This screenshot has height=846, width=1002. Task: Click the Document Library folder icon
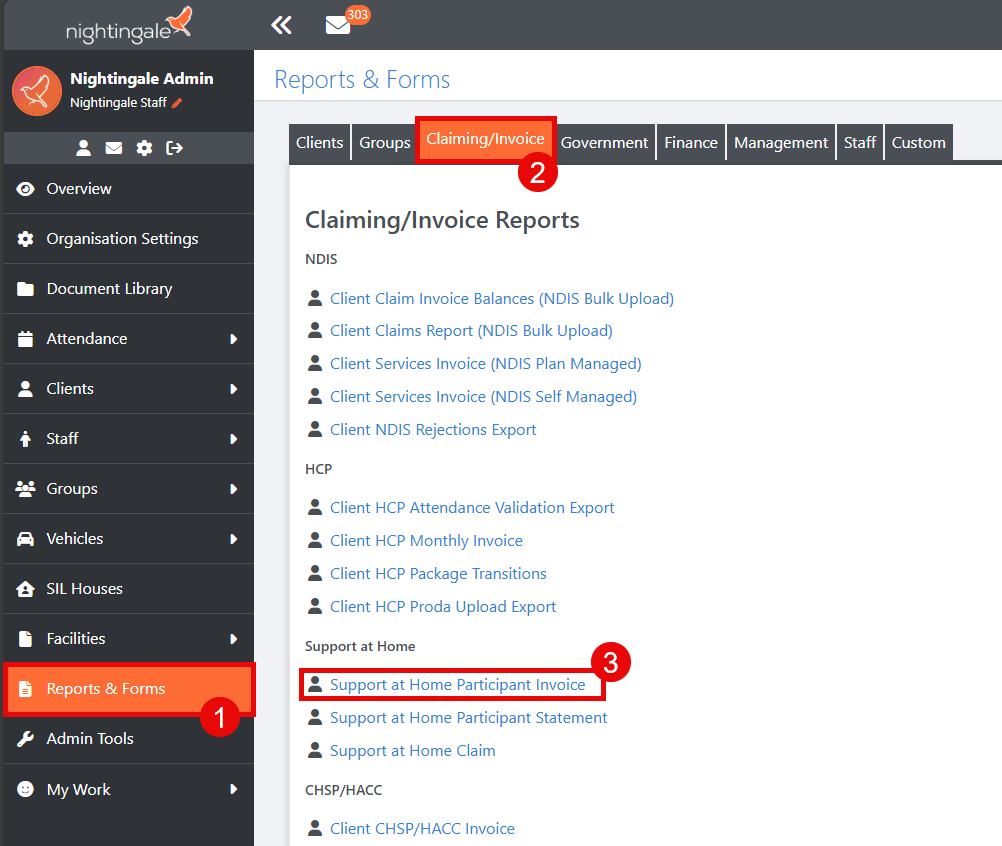[x=25, y=289]
